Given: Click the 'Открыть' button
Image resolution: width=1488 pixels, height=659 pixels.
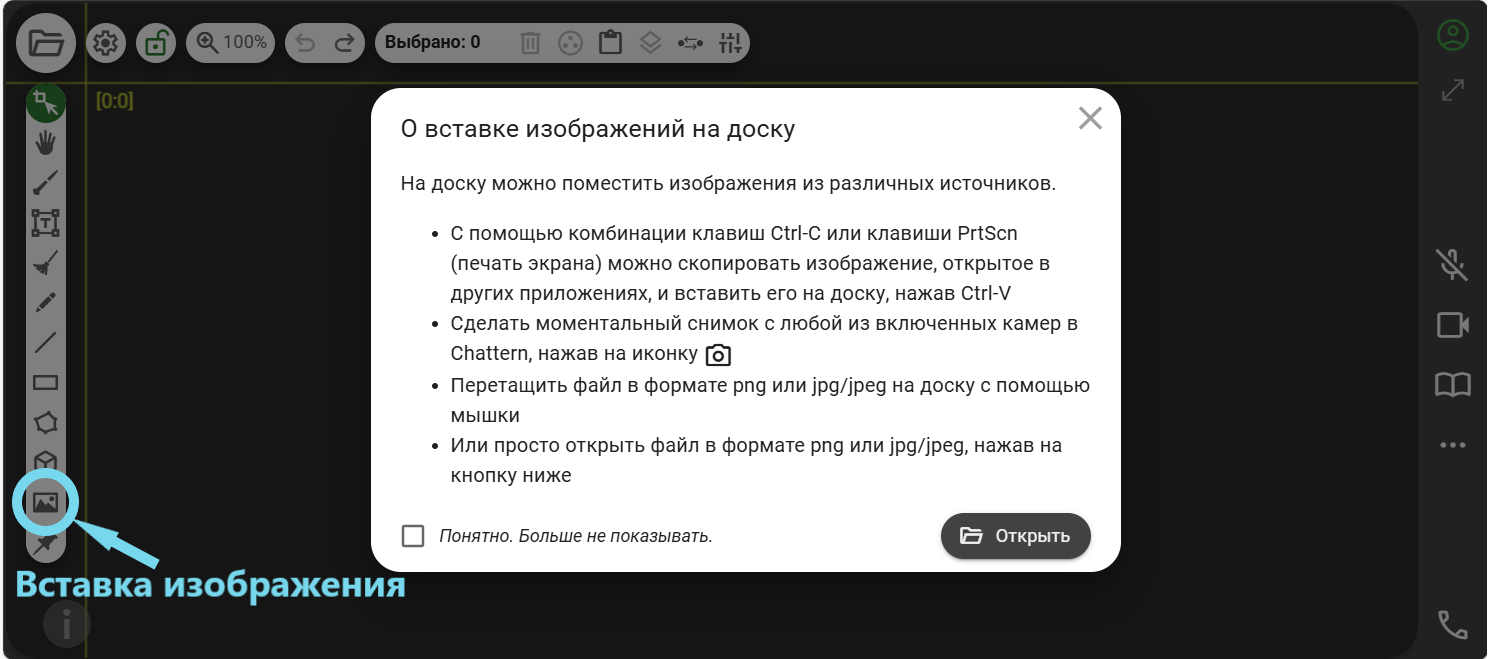Looking at the screenshot, I should coord(1015,536).
